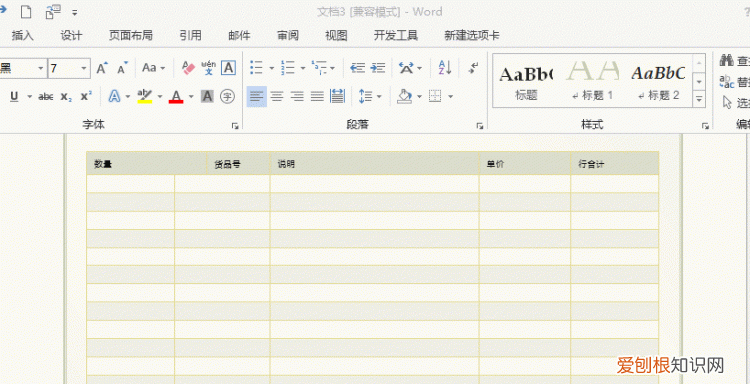This screenshot has width=750, height=384.
Task: Sort content with the A-Z sort icon
Action: (x=445, y=68)
